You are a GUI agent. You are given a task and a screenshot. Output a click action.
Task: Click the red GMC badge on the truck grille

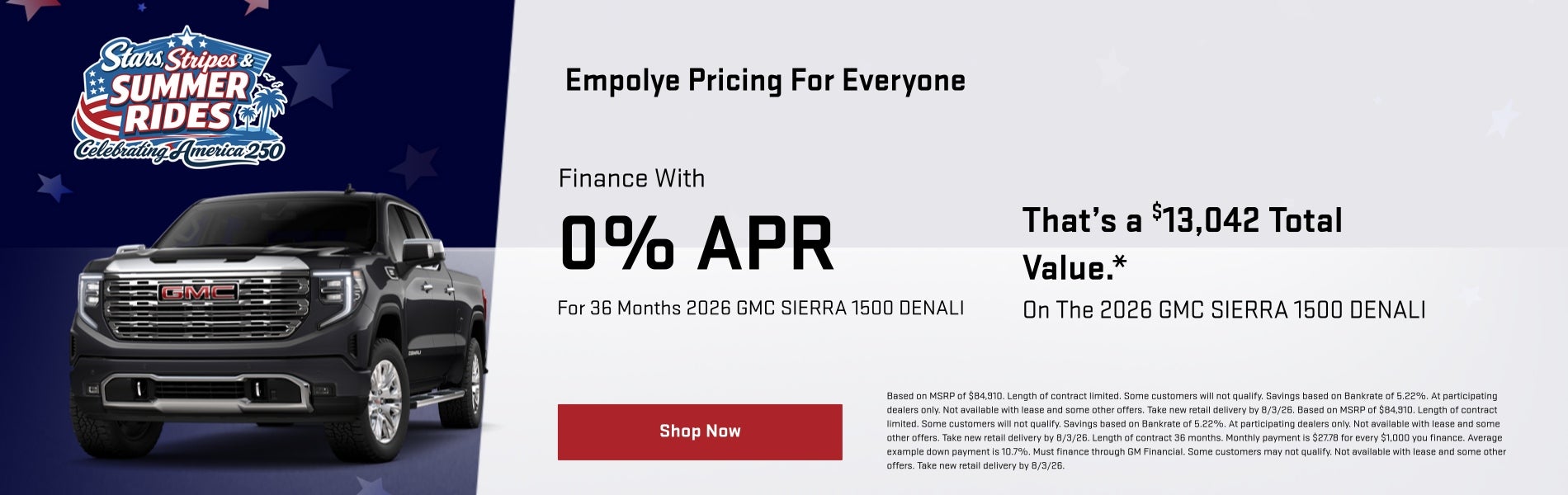click(x=199, y=293)
